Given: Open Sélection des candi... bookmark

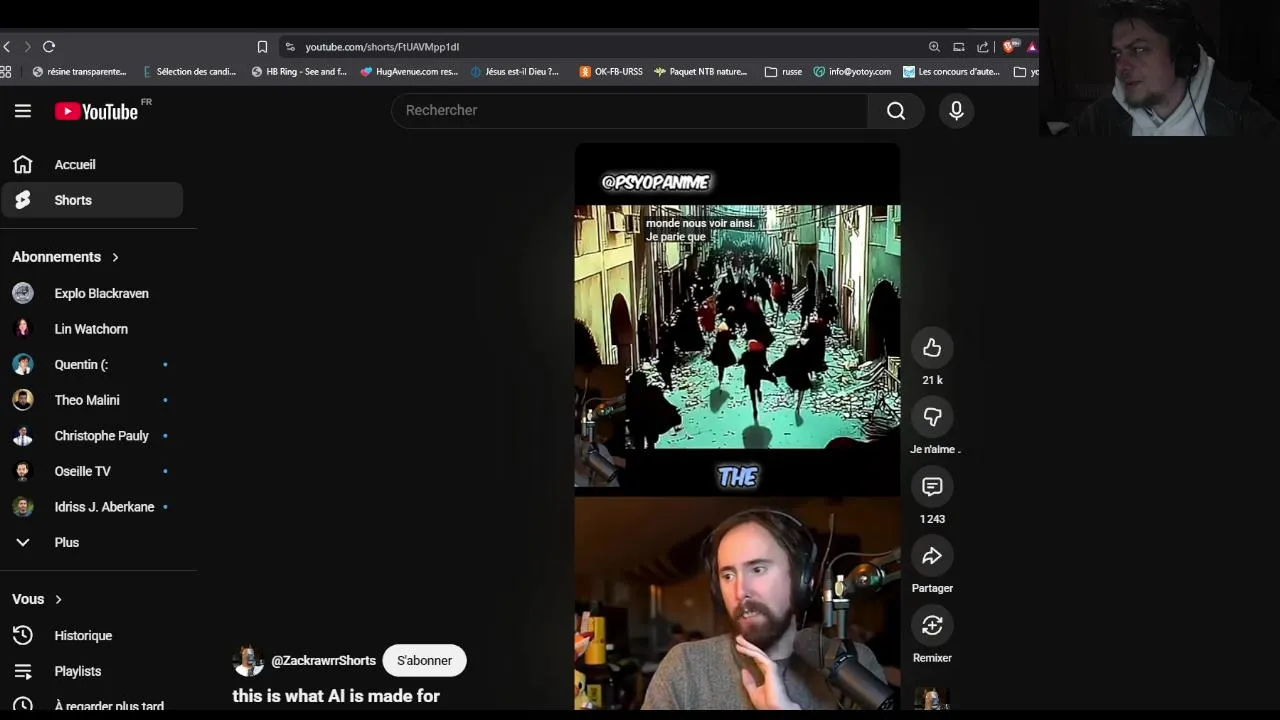Looking at the screenshot, I should [x=190, y=72].
